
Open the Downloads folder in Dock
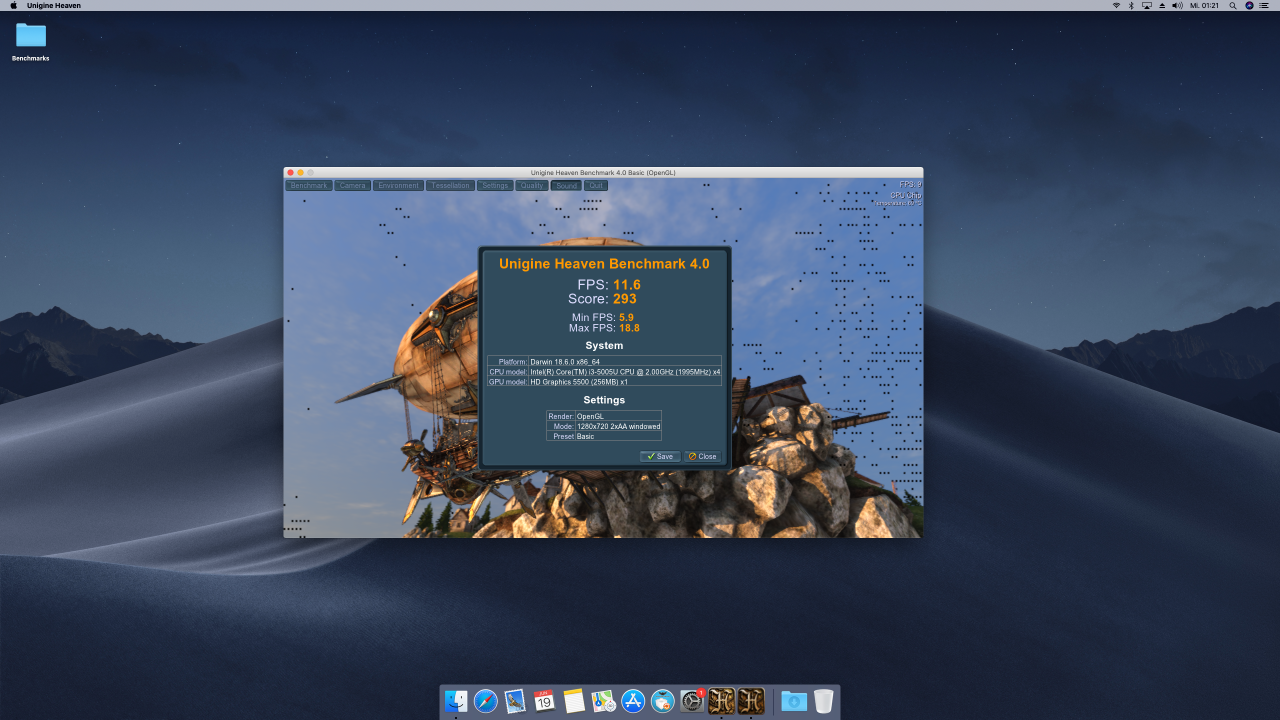(x=794, y=701)
